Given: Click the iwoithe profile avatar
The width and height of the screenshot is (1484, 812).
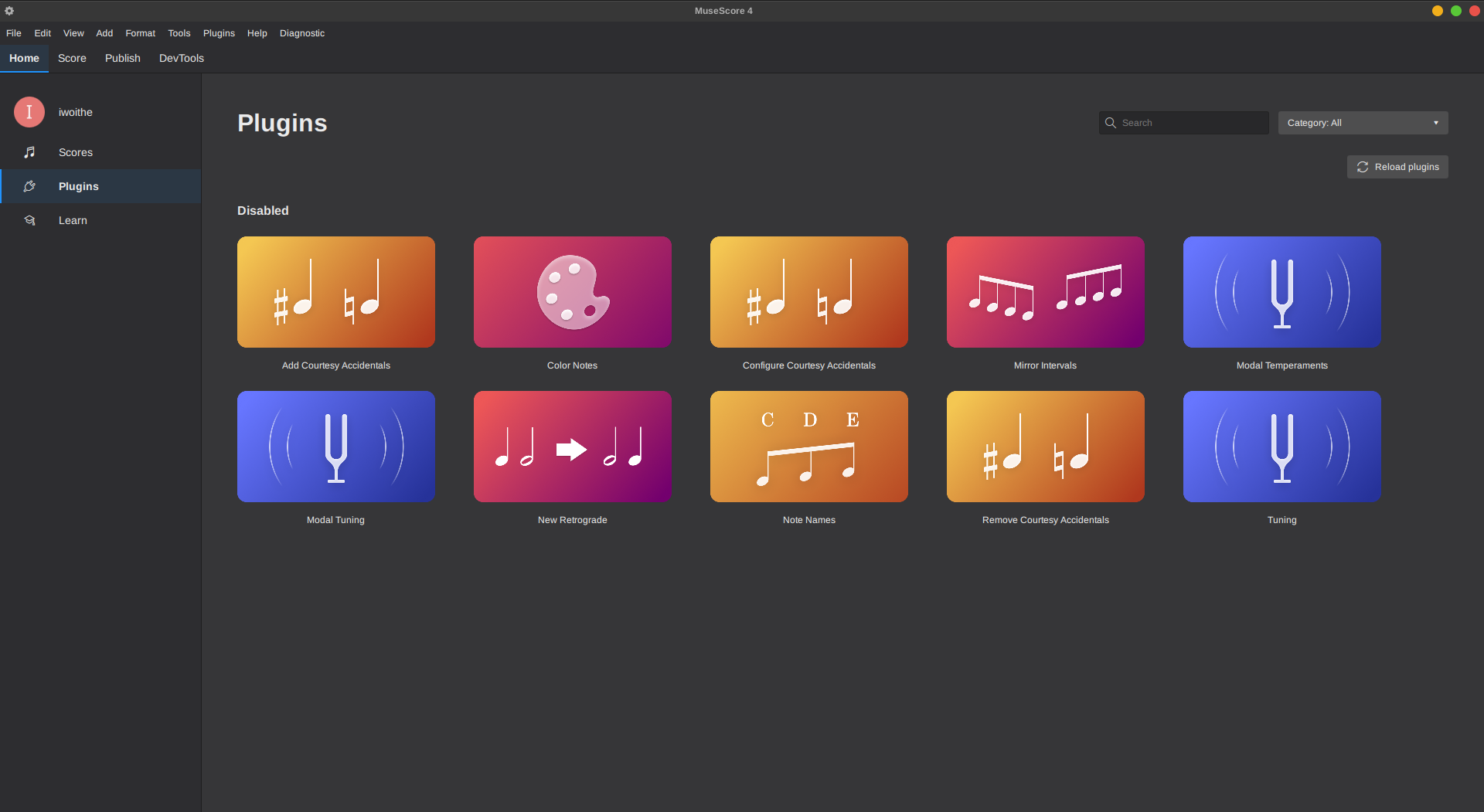Looking at the screenshot, I should click(29, 112).
